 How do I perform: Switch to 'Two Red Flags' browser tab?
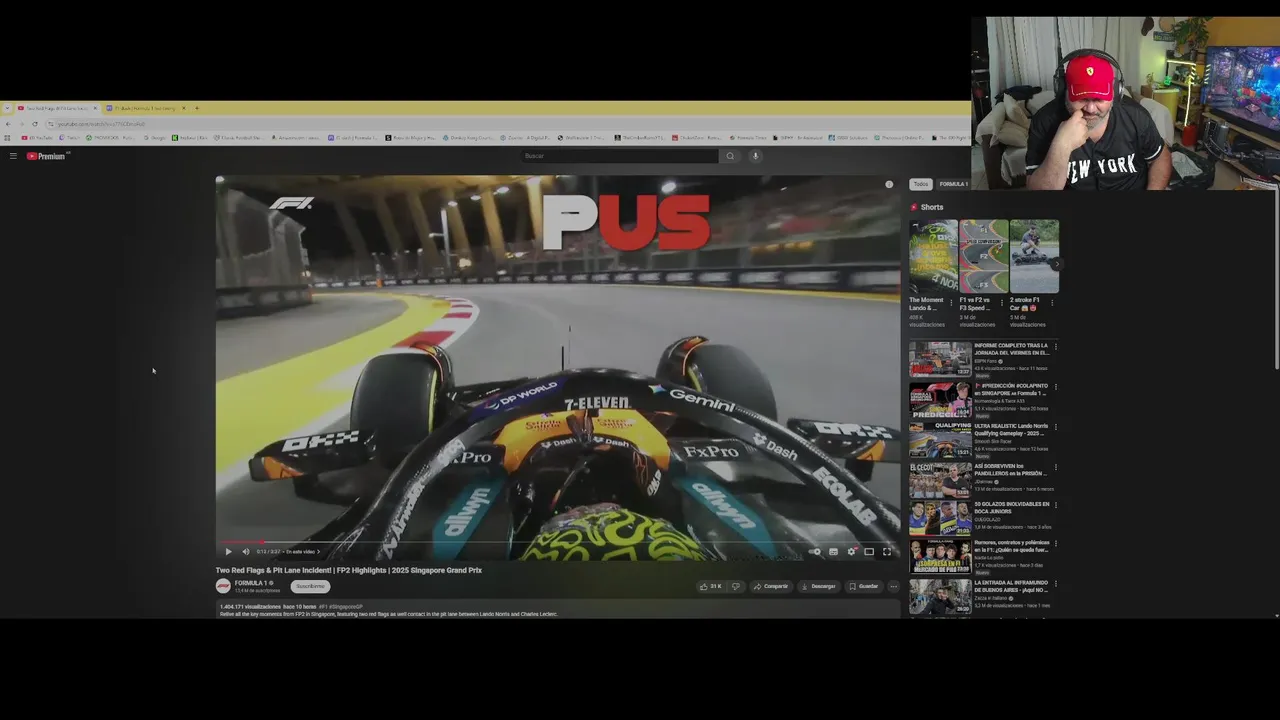pyautogui.click(x=55, y=108)
